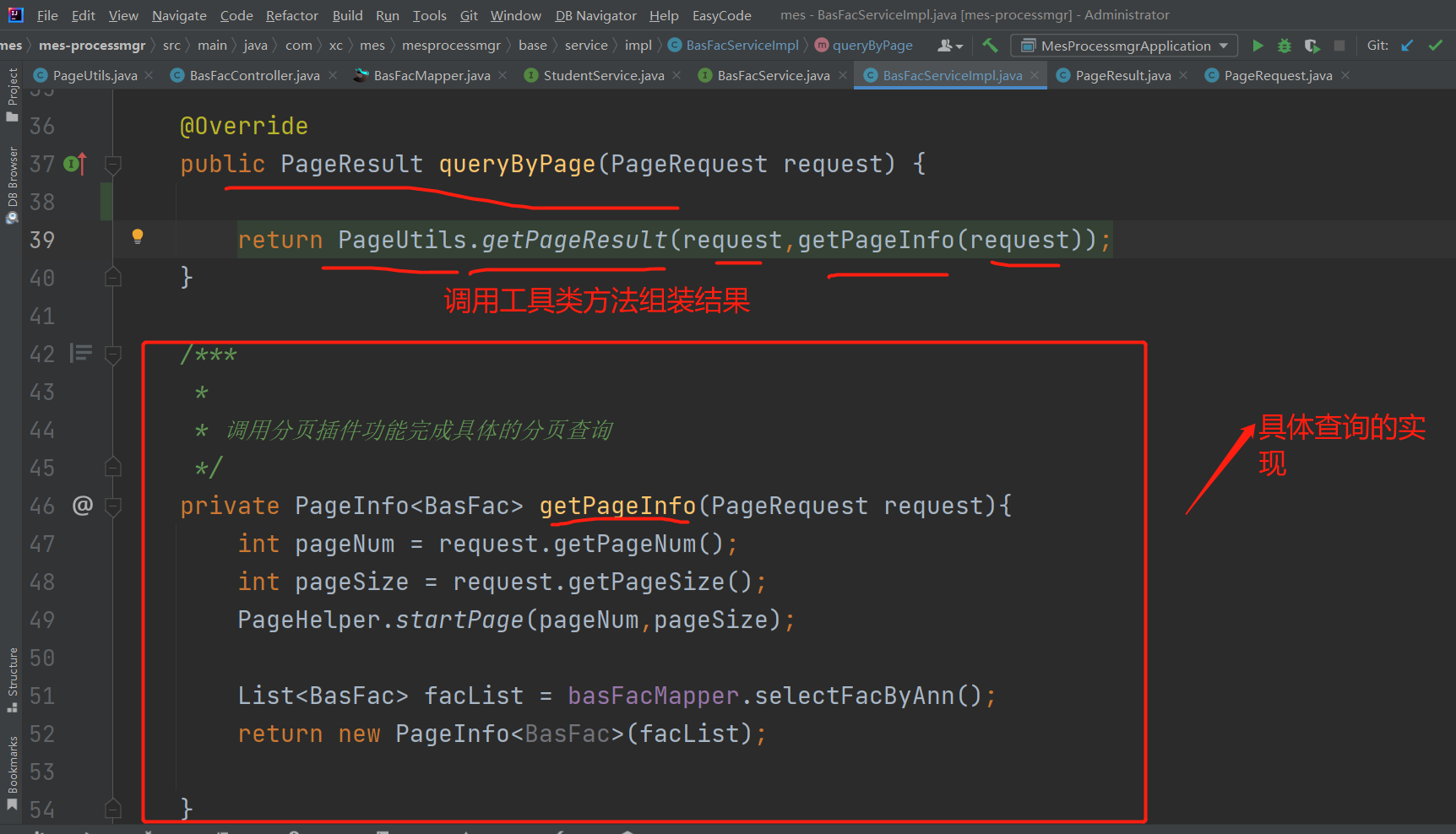Commit changes with the green Git checkmark

tap(1435, 46)
